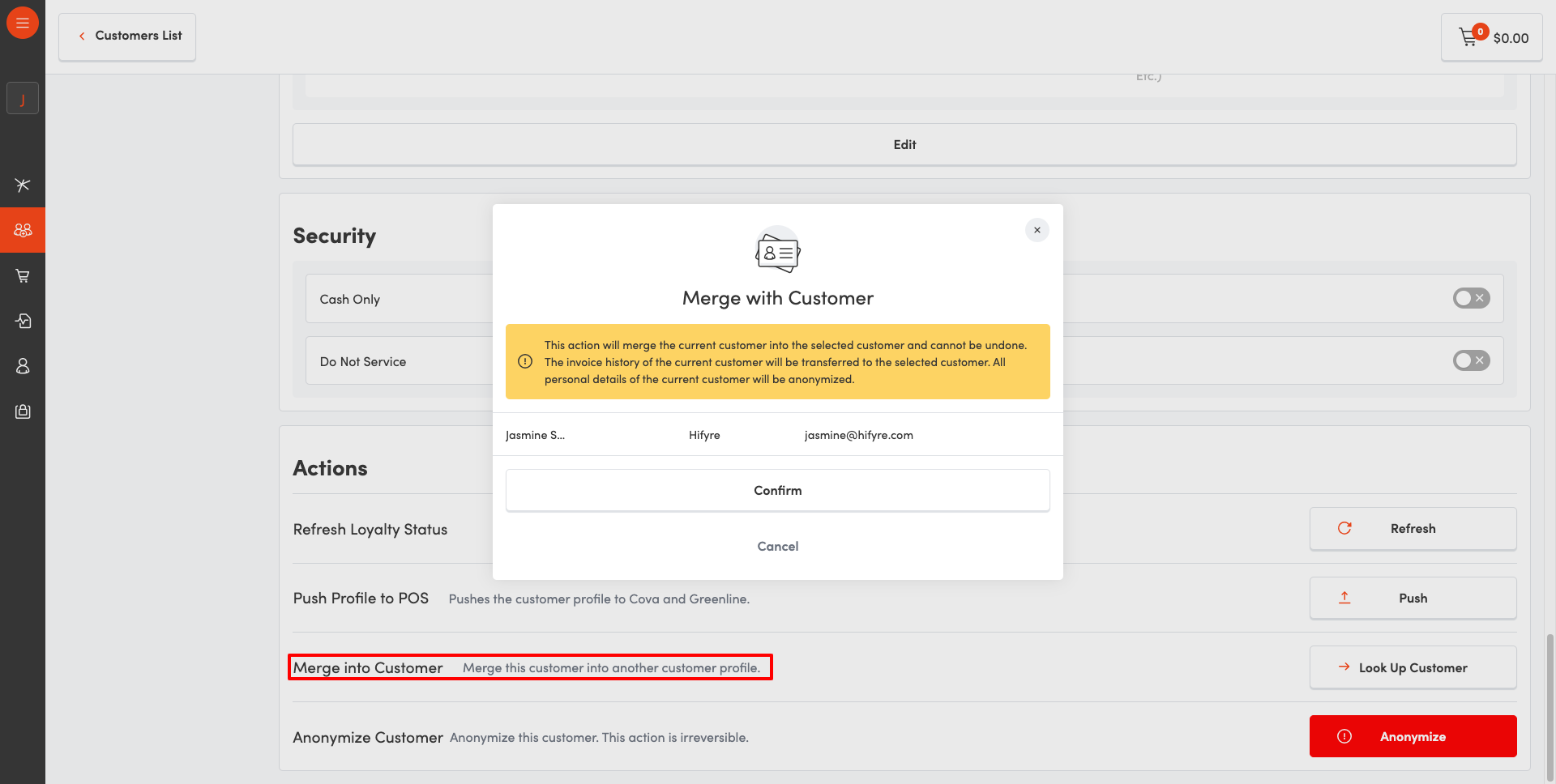Screen dimensions: 1556x784
Task: Click the Refresh loyalty status button
Action: click(1413, 529)
